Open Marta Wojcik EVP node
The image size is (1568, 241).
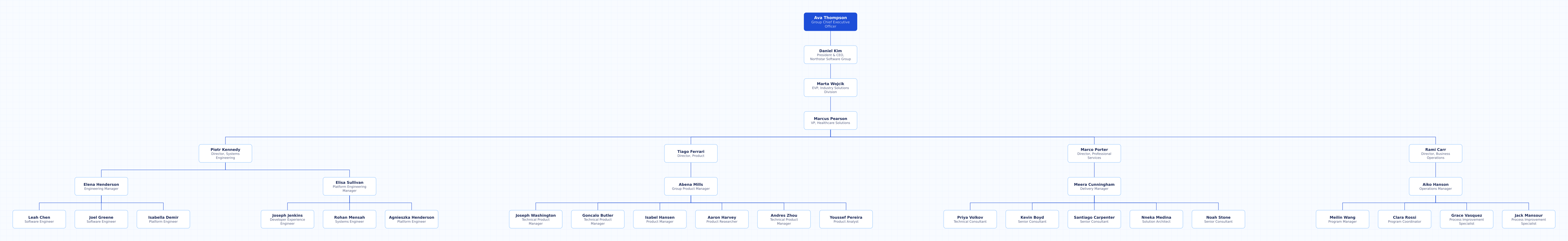(830, 88)
